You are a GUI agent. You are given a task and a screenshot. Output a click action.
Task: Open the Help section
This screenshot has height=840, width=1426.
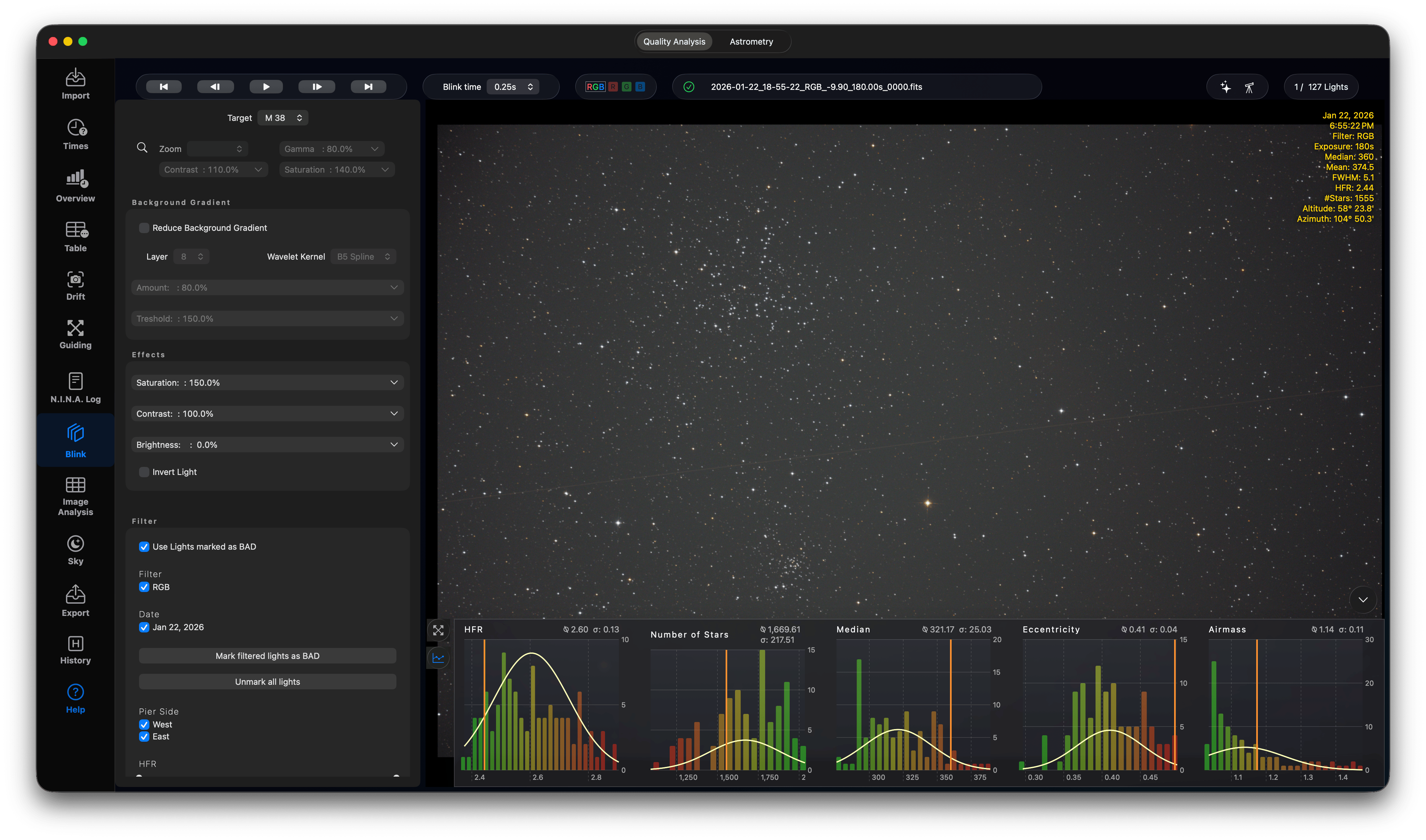[75, 699]
